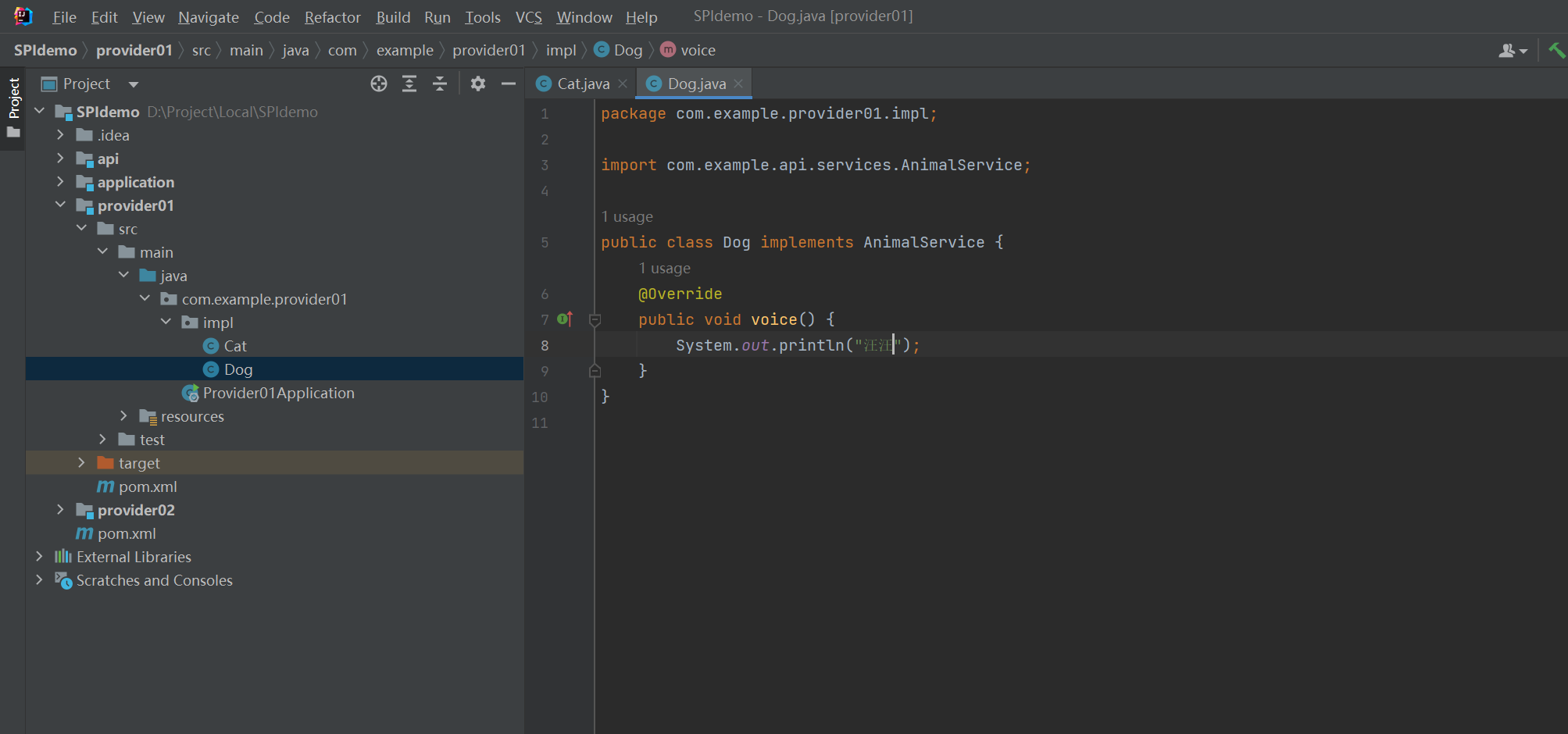Click the SPIdemo breadcrumb in navigation bar
The image size is (1568, 734).
pyautogui.click(x=45, y=50)
